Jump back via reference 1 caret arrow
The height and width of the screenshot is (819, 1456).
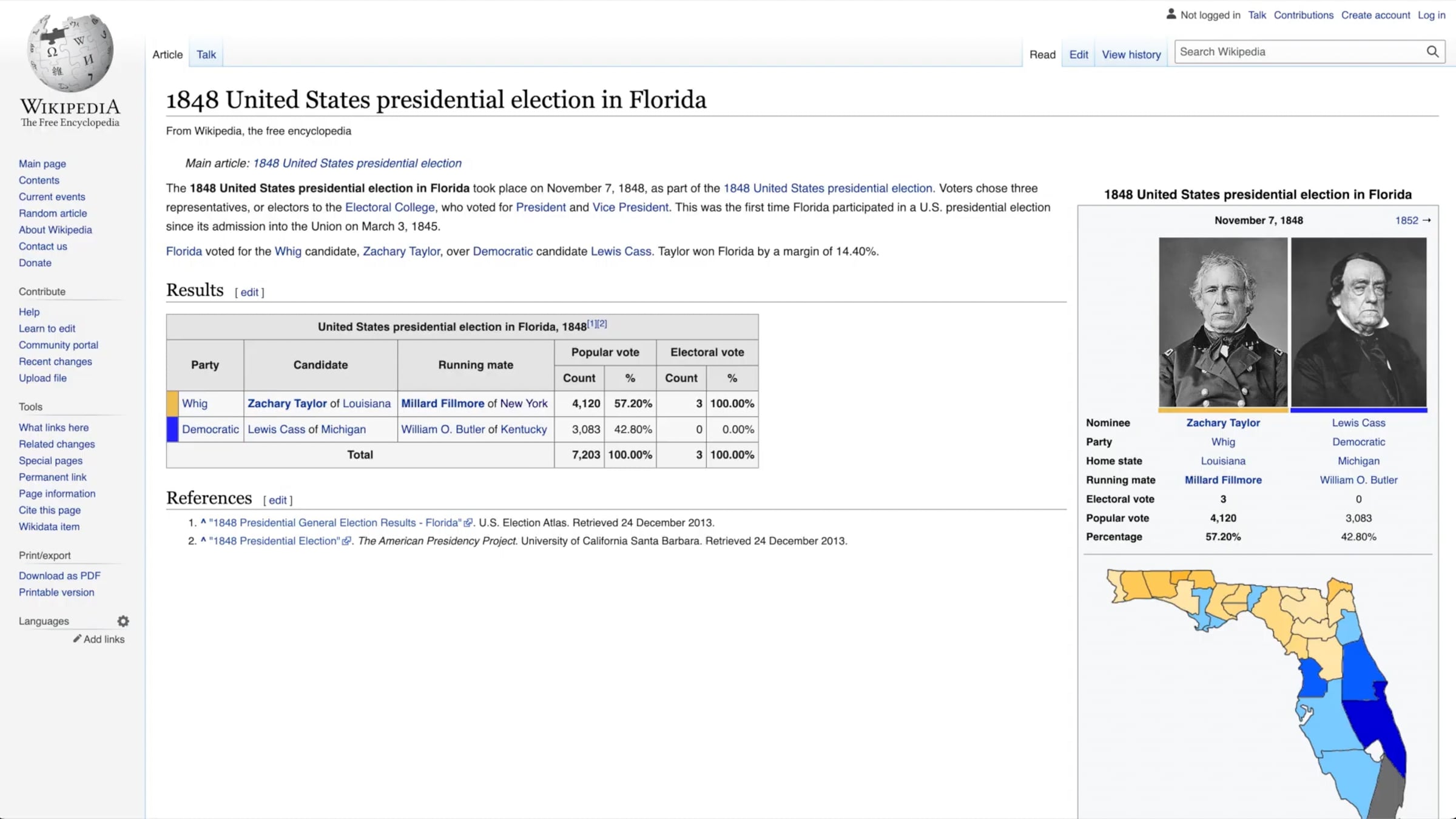pyautogui.click(x=203, y=522)
